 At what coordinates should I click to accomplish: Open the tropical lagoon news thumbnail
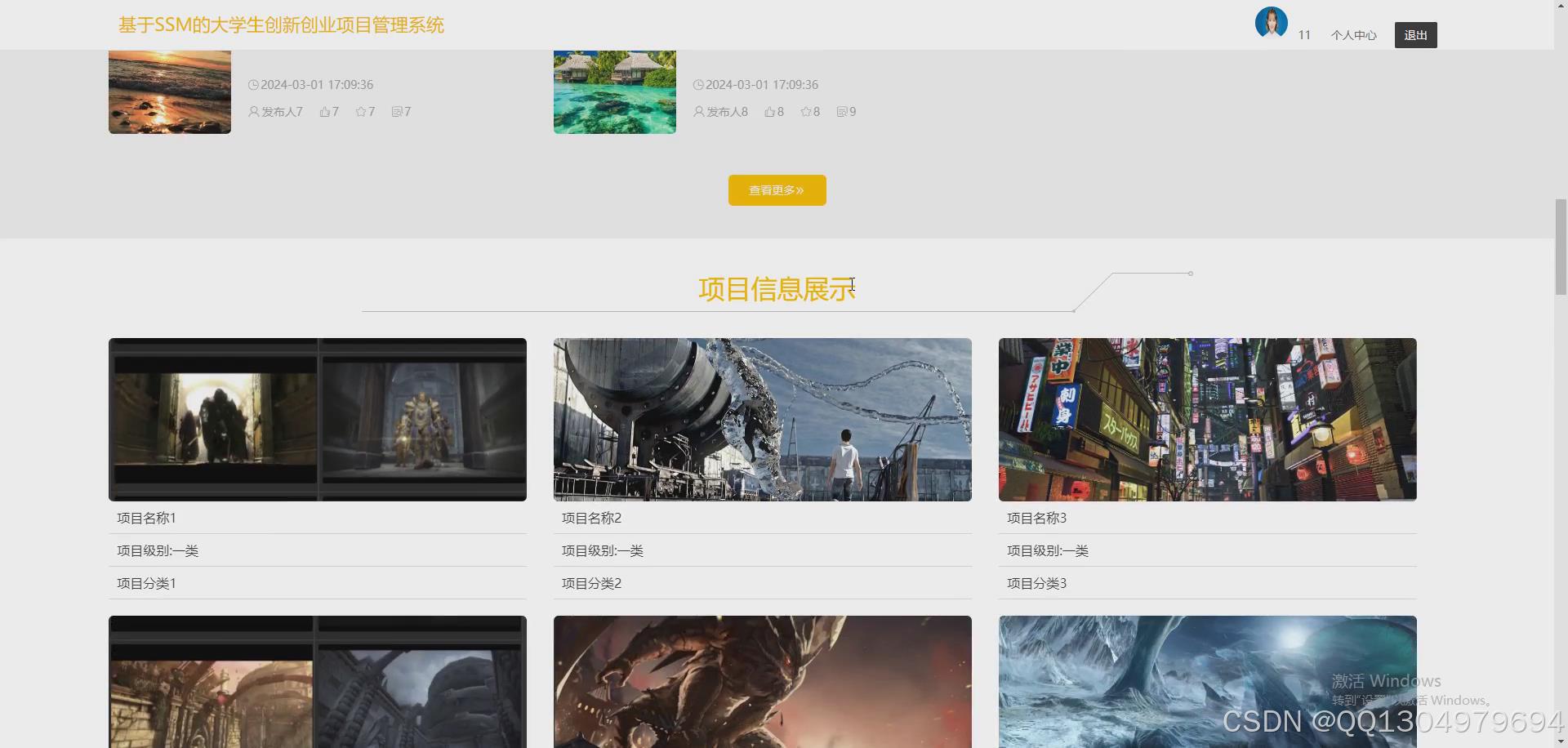click(615, 92)
